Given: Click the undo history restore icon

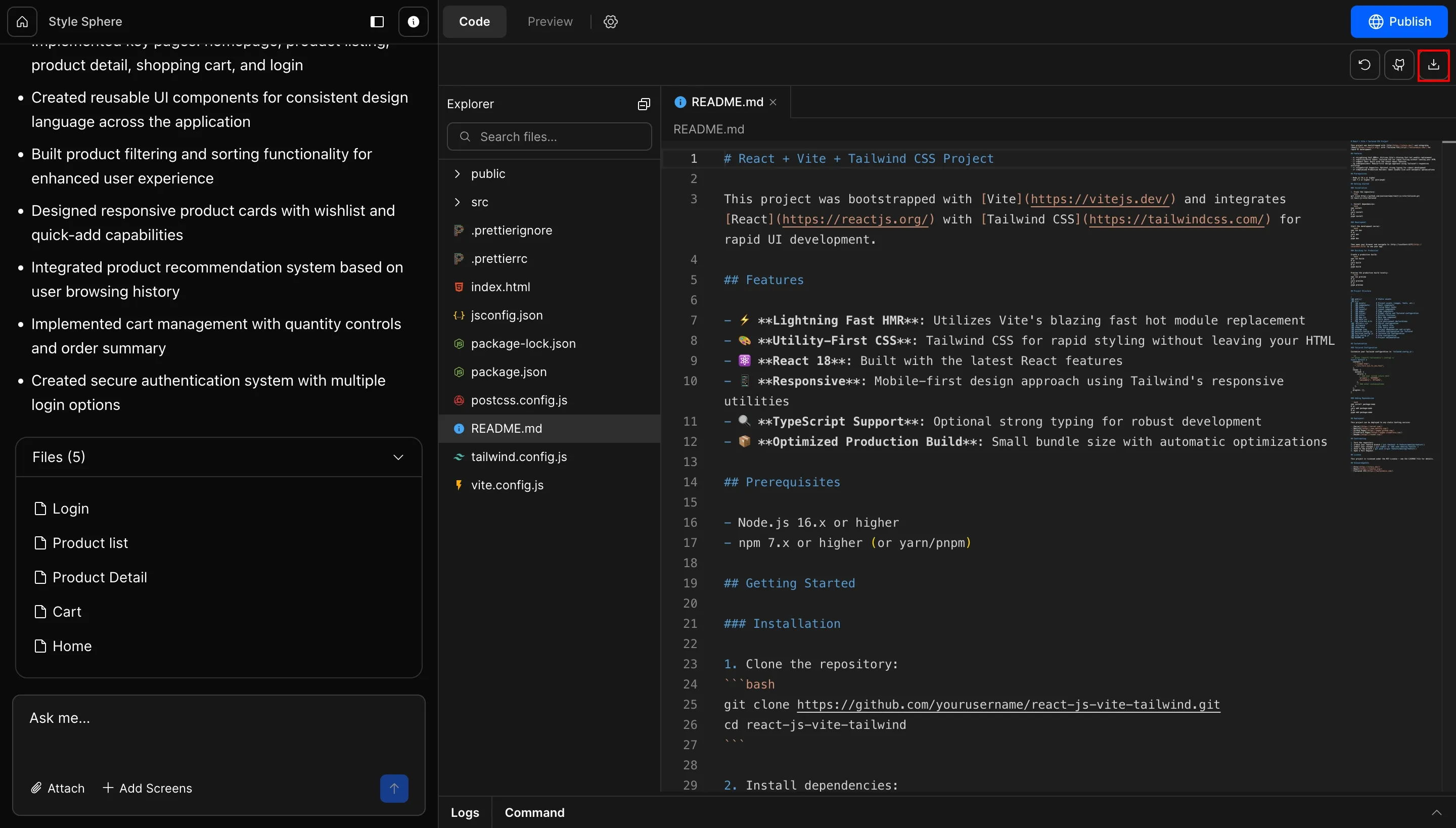Looking at the screenshot, I should (1364, 65).
